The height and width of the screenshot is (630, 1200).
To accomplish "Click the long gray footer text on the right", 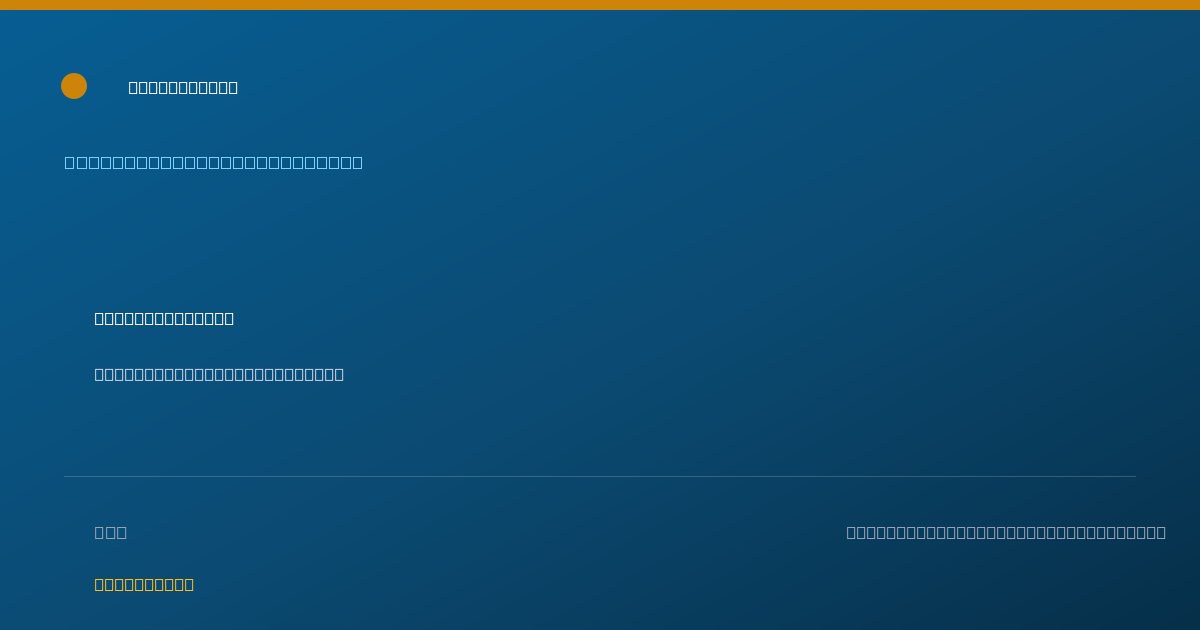I will coord(1006,532).
